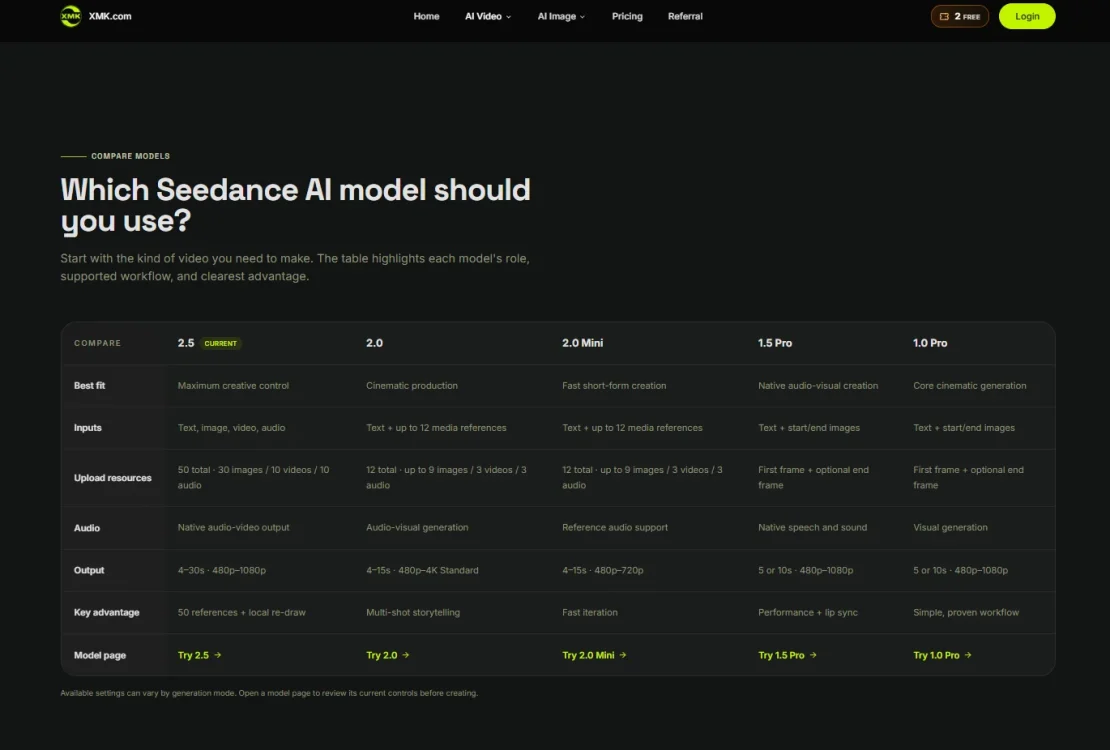Open the Try 1.5 Pro link
This screenshot has width=1110, height=750.
(x=788, y=655)
